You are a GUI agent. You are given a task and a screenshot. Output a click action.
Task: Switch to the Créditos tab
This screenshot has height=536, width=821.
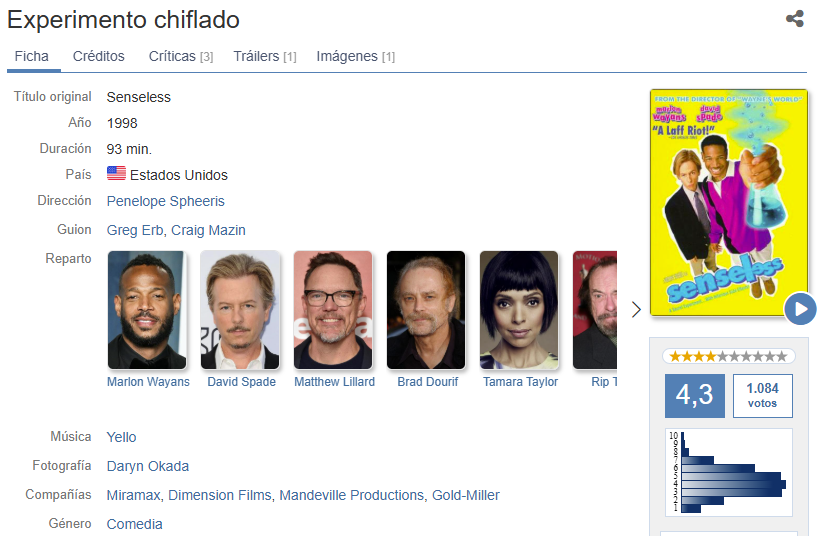pos(98,56)
